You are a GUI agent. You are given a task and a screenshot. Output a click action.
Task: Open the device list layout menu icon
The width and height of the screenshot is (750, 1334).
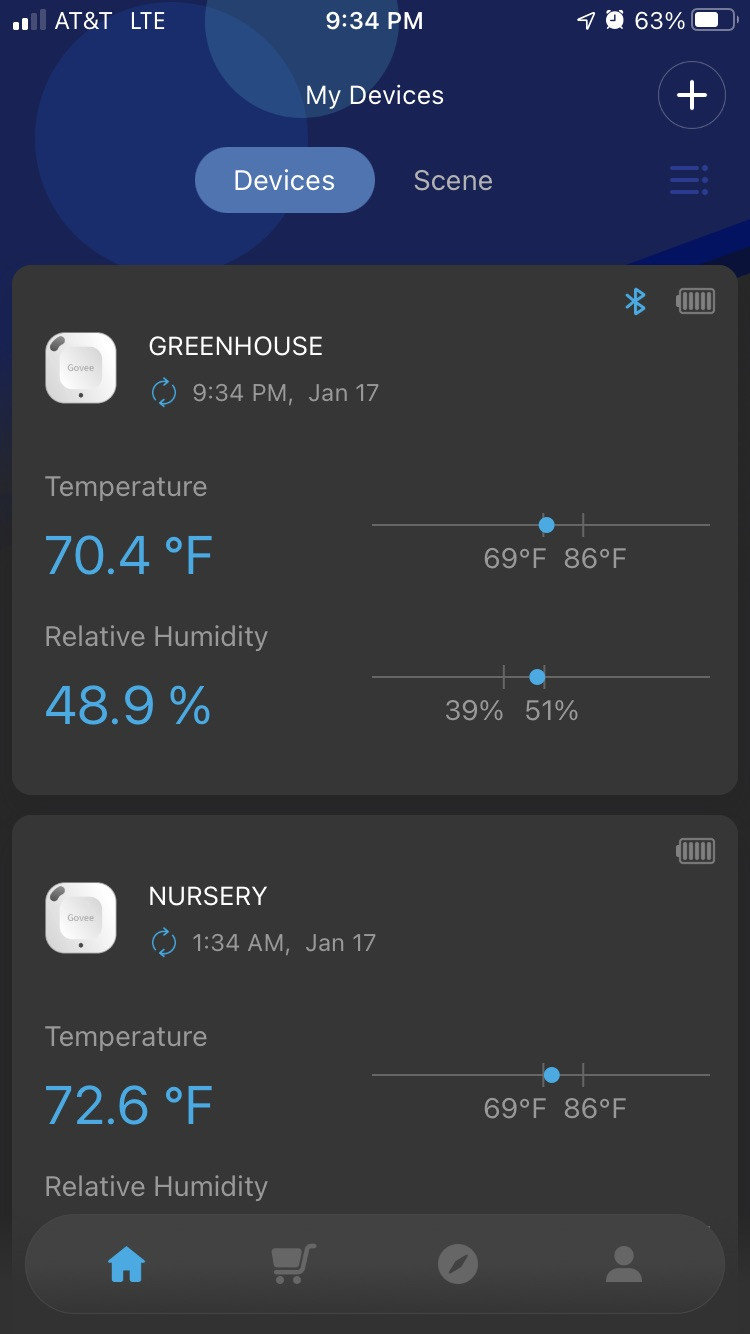point(689,180)
